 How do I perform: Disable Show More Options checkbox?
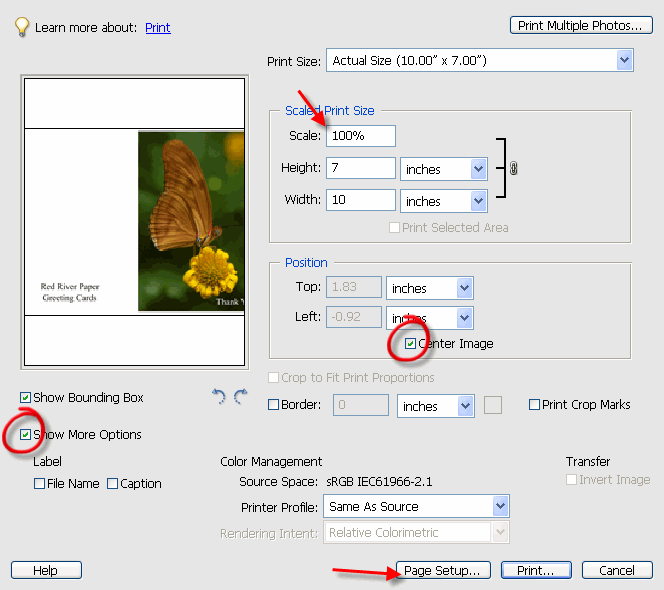pyautogui.click(x=26, y=435)
